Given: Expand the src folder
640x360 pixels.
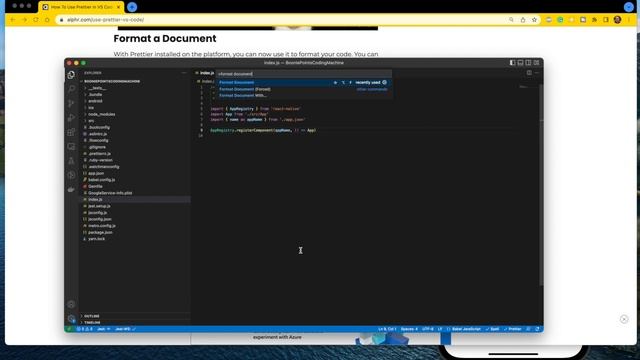Looking at the screenshot, I should pos(135,121).
